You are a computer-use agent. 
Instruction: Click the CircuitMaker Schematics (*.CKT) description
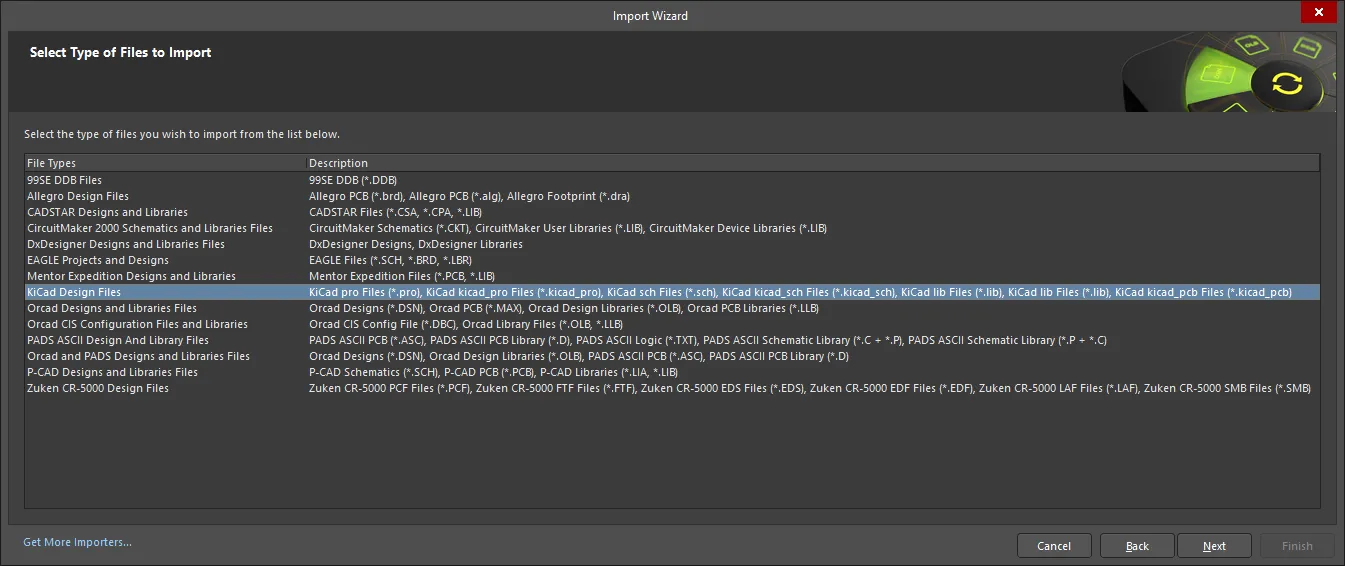568,228
